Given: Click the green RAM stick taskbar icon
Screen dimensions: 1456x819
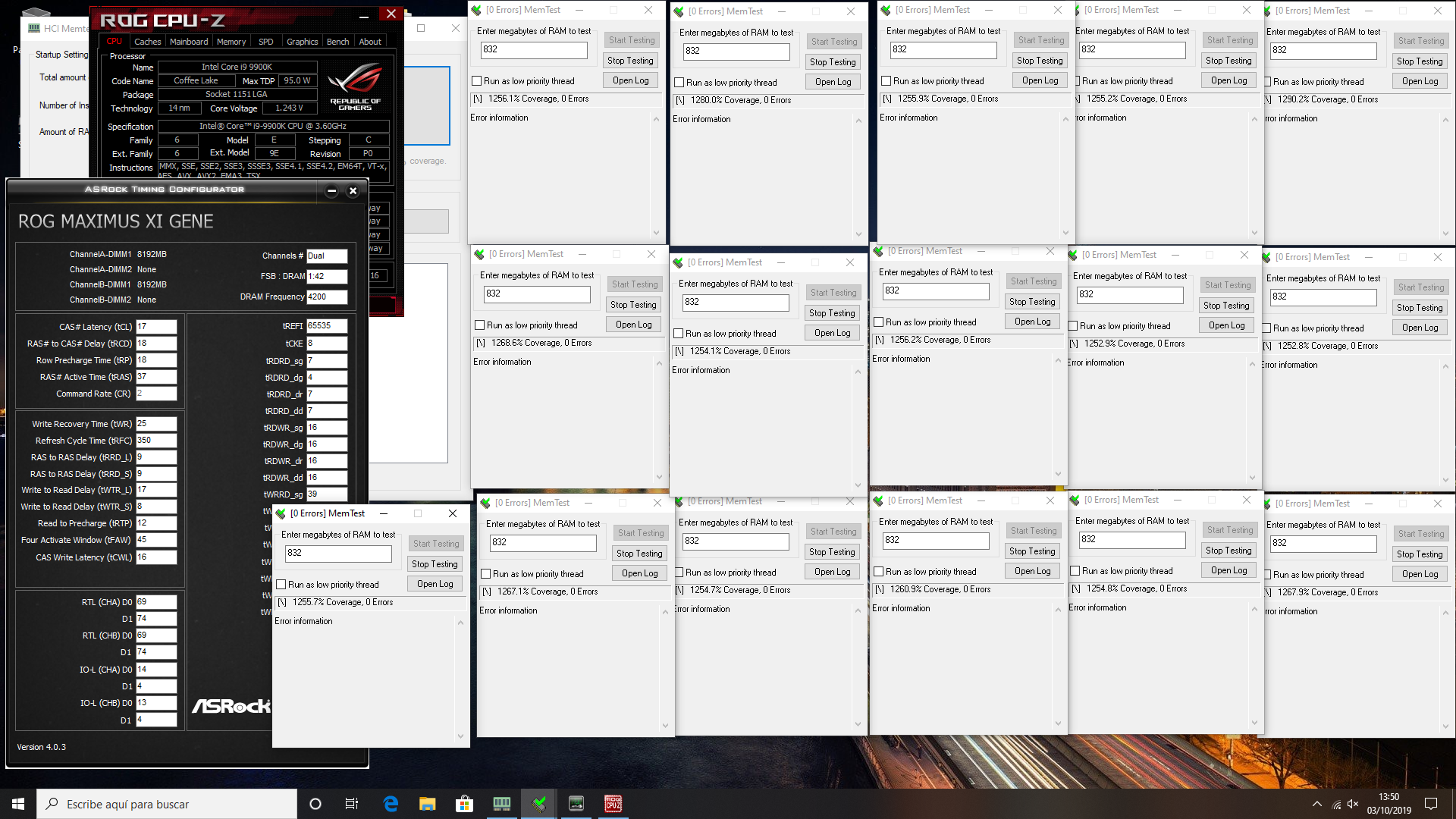Looking at the screenshot, I should [x=501, y=804].
